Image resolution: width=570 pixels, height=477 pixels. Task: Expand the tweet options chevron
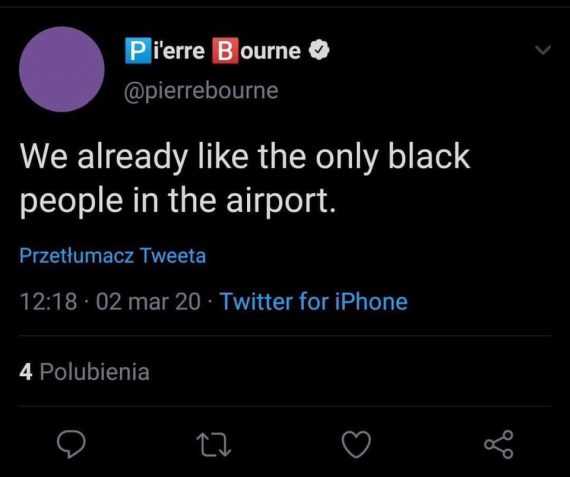[543, 50]
